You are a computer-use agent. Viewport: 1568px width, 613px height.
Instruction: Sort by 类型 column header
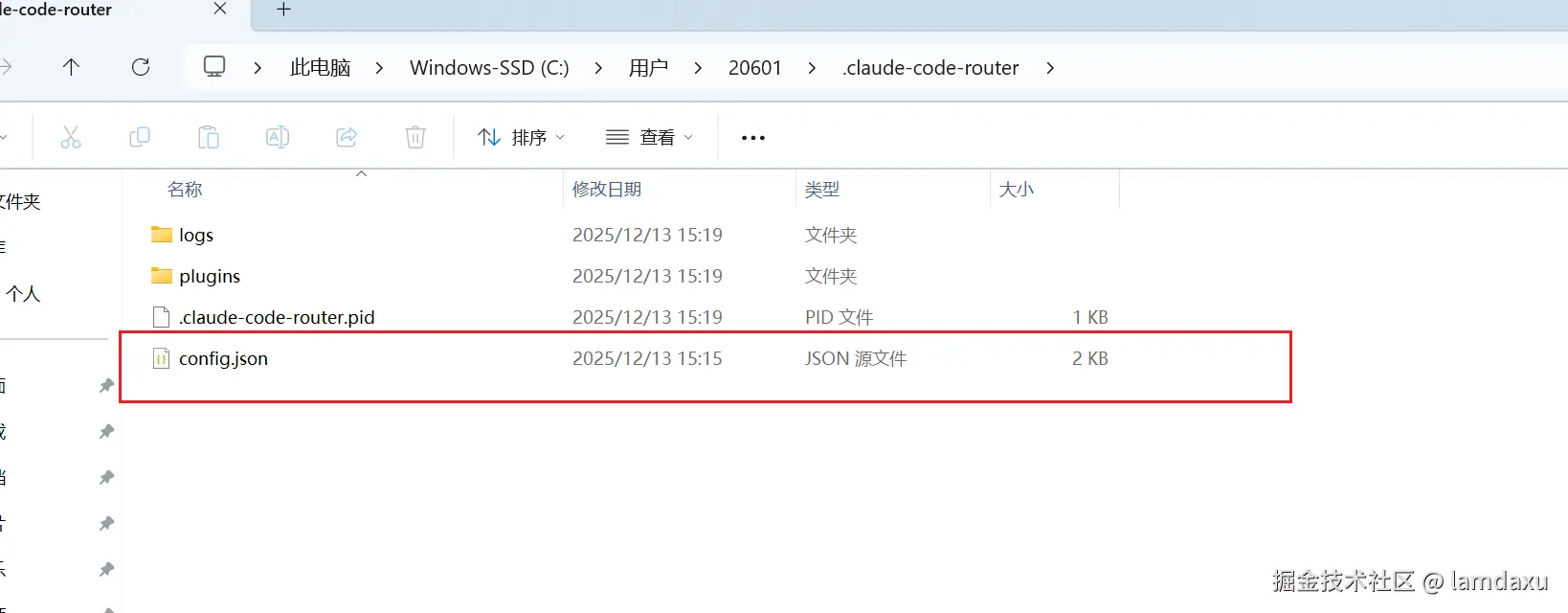coord(822,190)
